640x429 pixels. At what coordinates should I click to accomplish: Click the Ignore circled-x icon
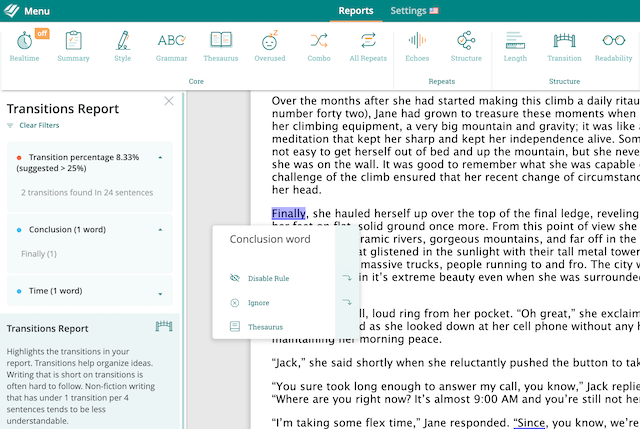(x=235, y=302)
